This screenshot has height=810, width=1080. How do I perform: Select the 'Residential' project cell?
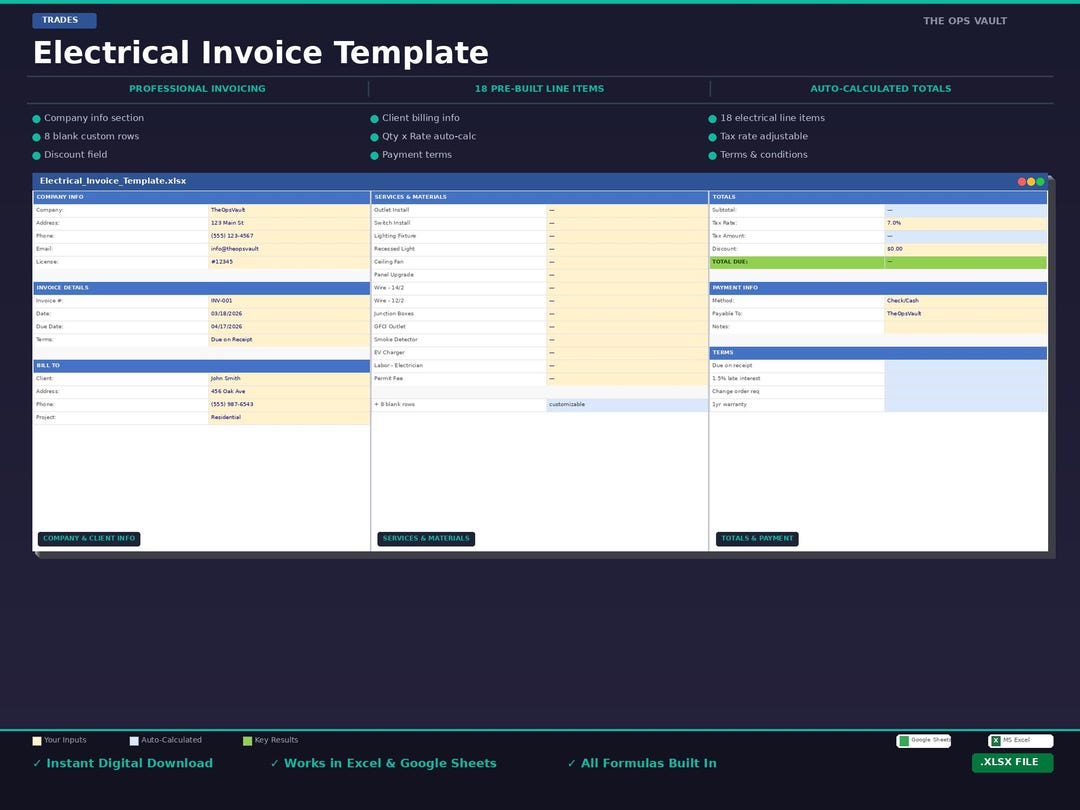[x=289, y=418]
